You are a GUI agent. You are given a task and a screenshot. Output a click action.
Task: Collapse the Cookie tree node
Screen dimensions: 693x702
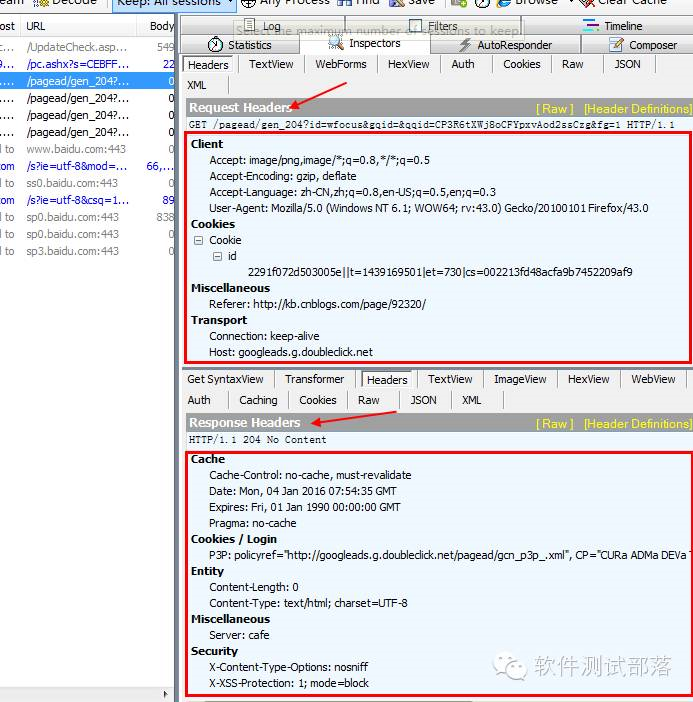click(x=198, y=240)
